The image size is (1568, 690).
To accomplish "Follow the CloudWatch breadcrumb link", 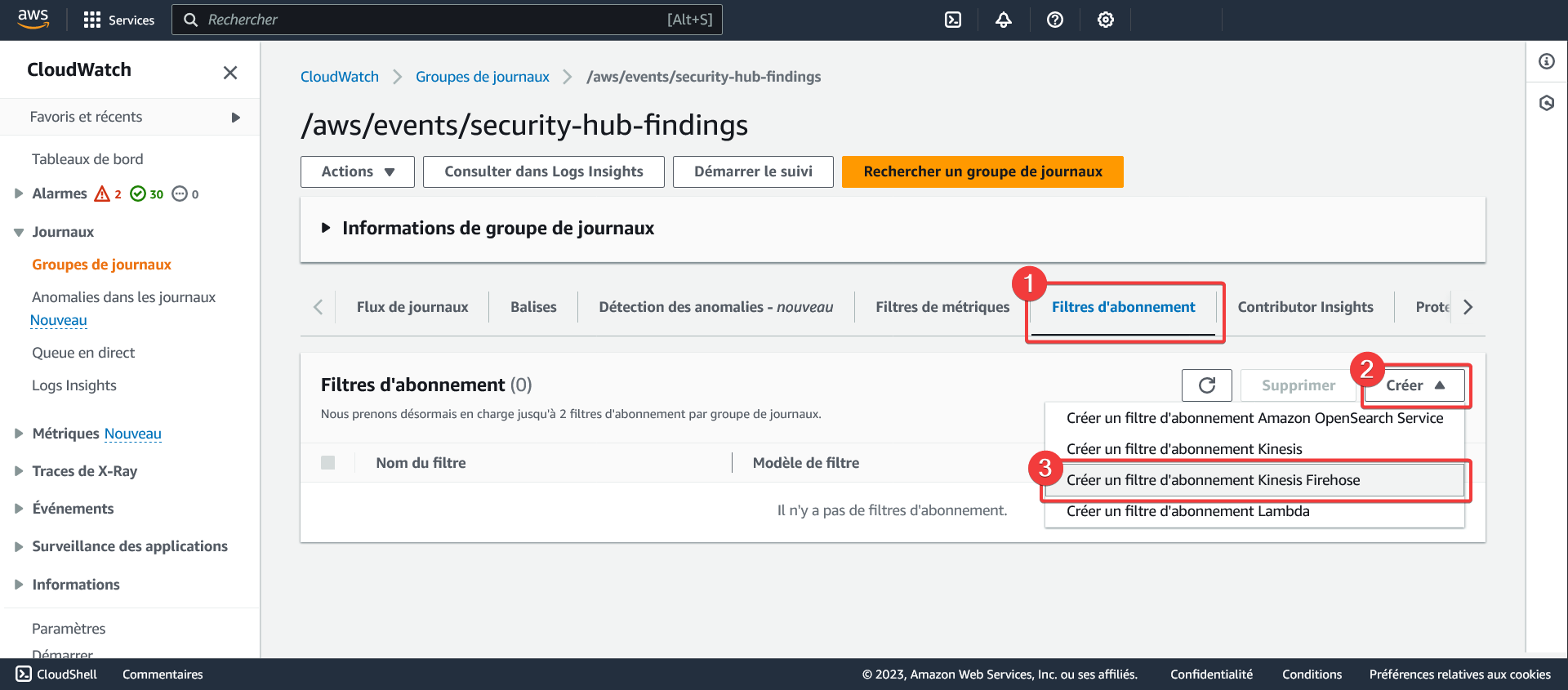I will [x=340, y=77].
